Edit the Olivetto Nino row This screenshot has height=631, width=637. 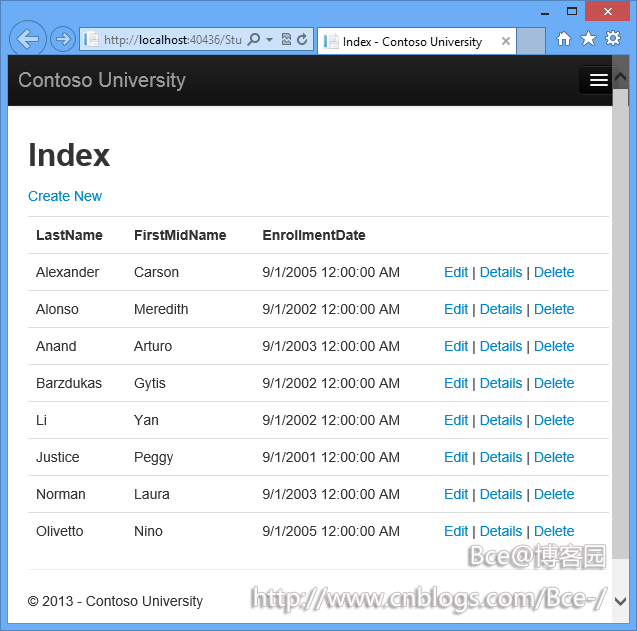coord(456,531)
